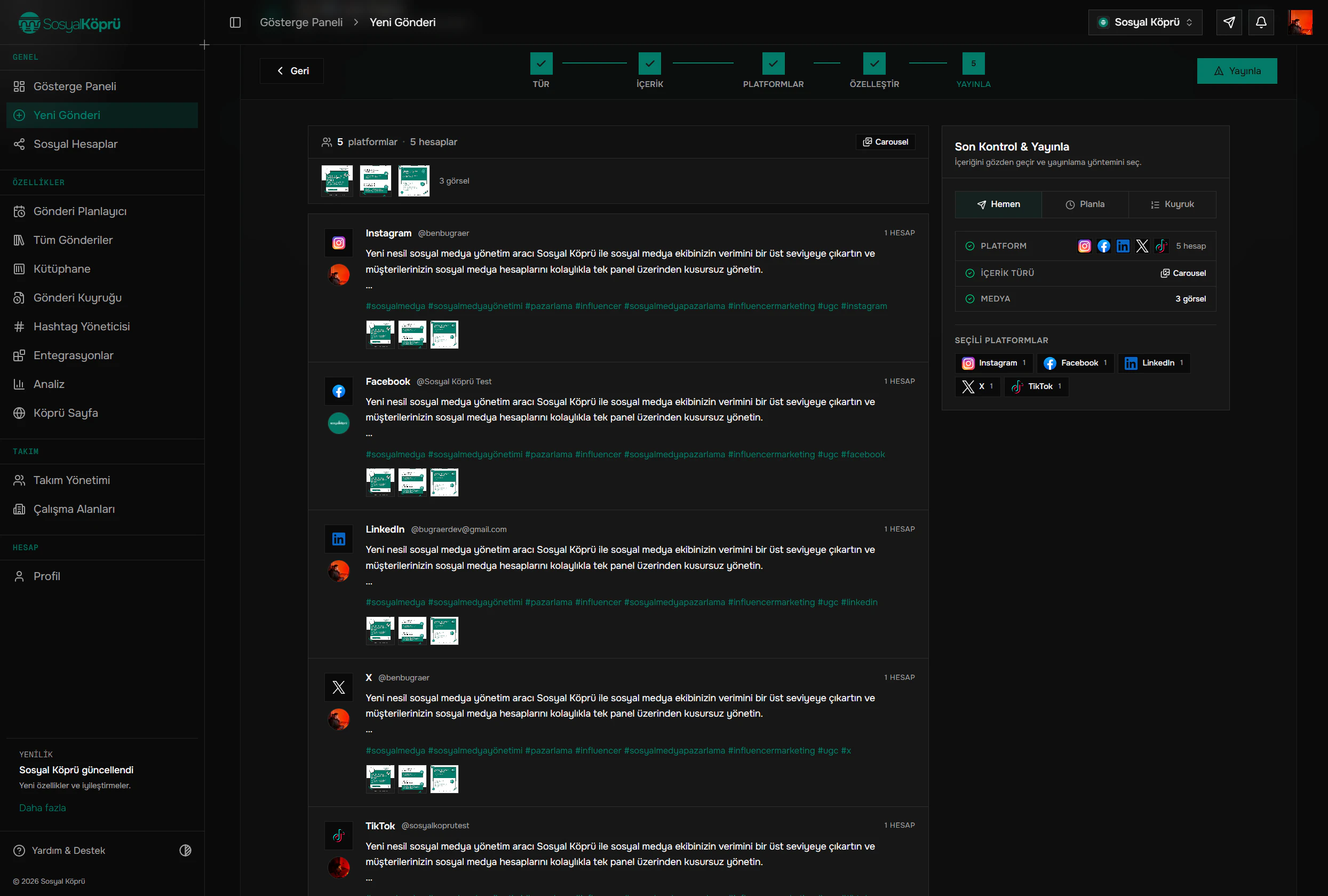
Task: Click the X chip in Seçili Platformlar
Action: (978, 387)
